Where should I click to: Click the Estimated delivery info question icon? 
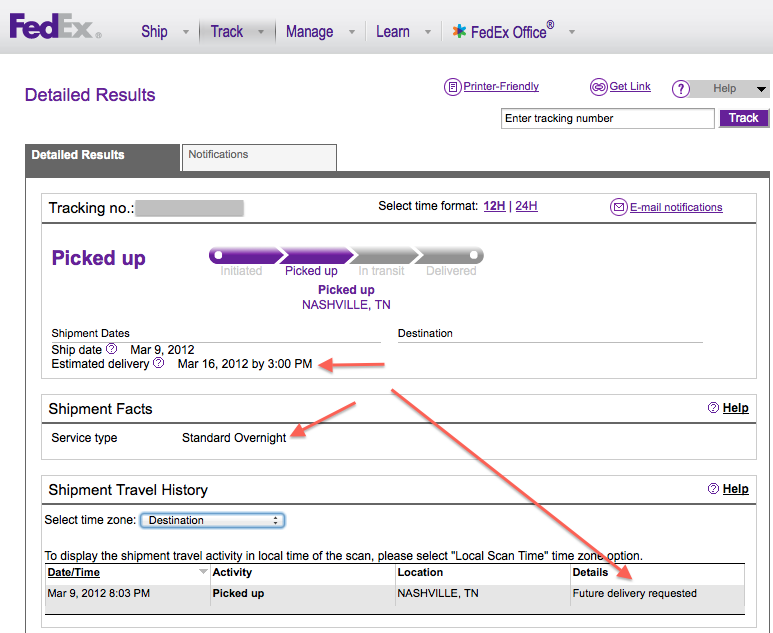click(x=159, y=363)
